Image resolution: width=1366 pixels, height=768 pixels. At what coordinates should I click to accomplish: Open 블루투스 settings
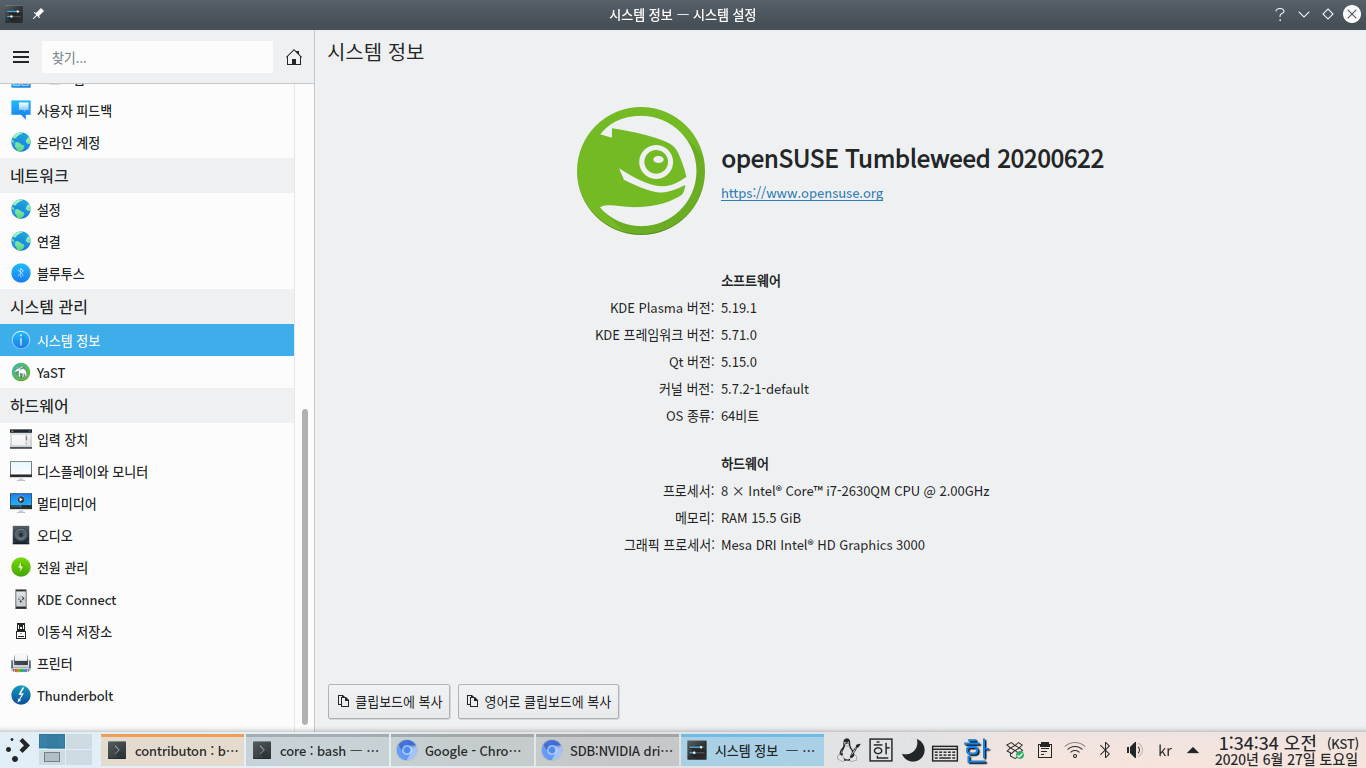pos(147,274)
